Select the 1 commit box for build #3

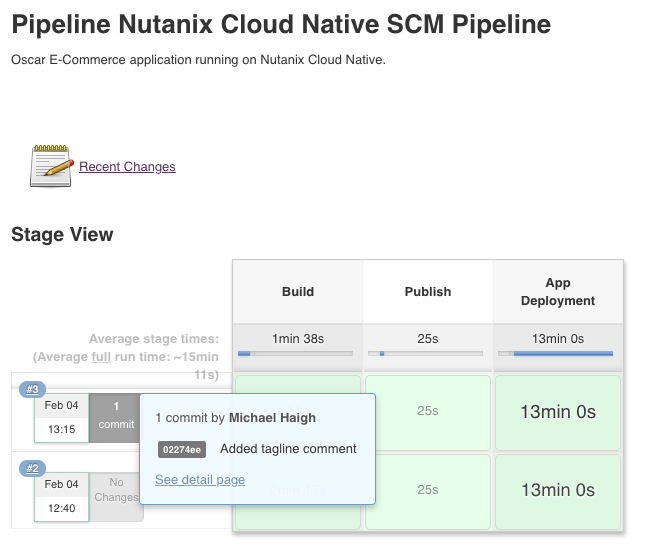[x=115, y=418]
